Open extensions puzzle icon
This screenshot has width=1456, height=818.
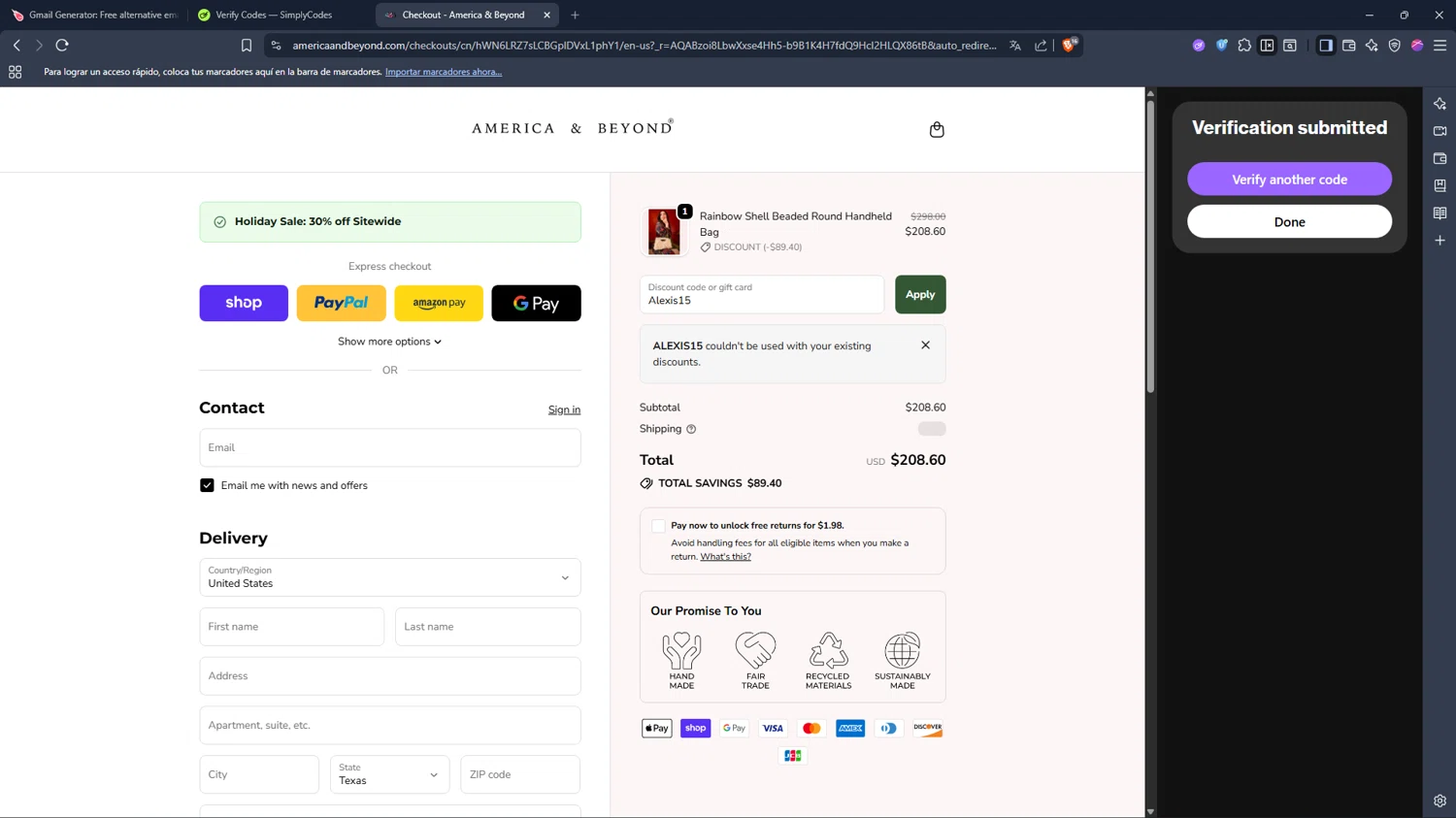coord(1244,46)
